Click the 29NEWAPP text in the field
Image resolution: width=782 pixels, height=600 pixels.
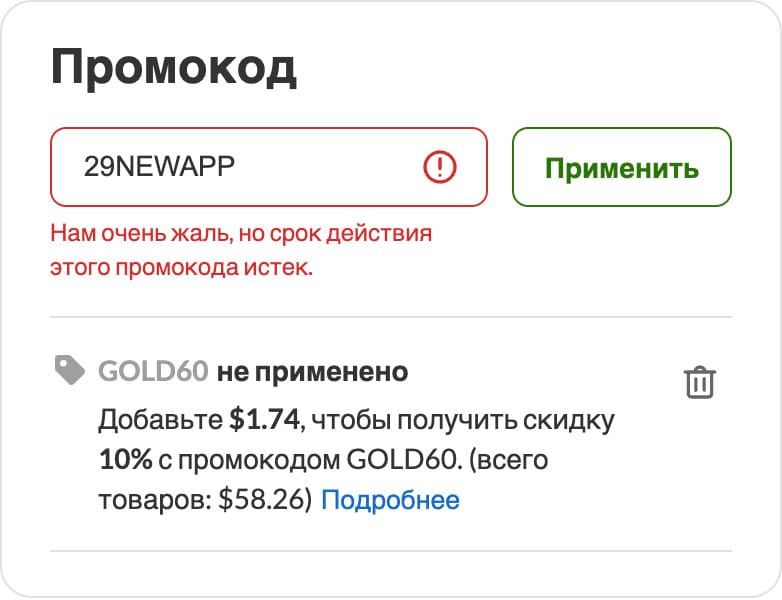pyautogui.click(x=160, y=166)
